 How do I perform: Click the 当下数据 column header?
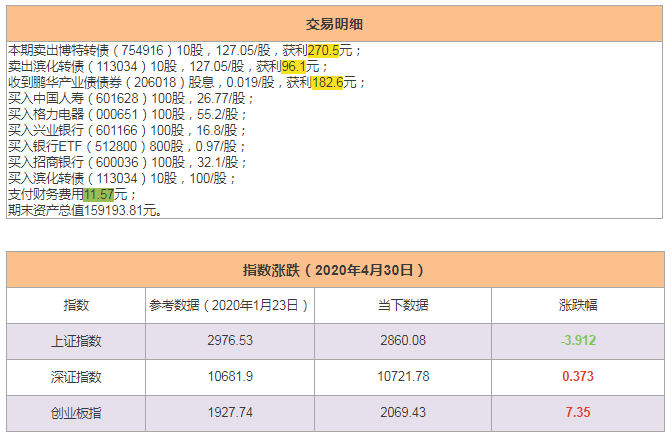pyautogui.click(x=403, y=305)
